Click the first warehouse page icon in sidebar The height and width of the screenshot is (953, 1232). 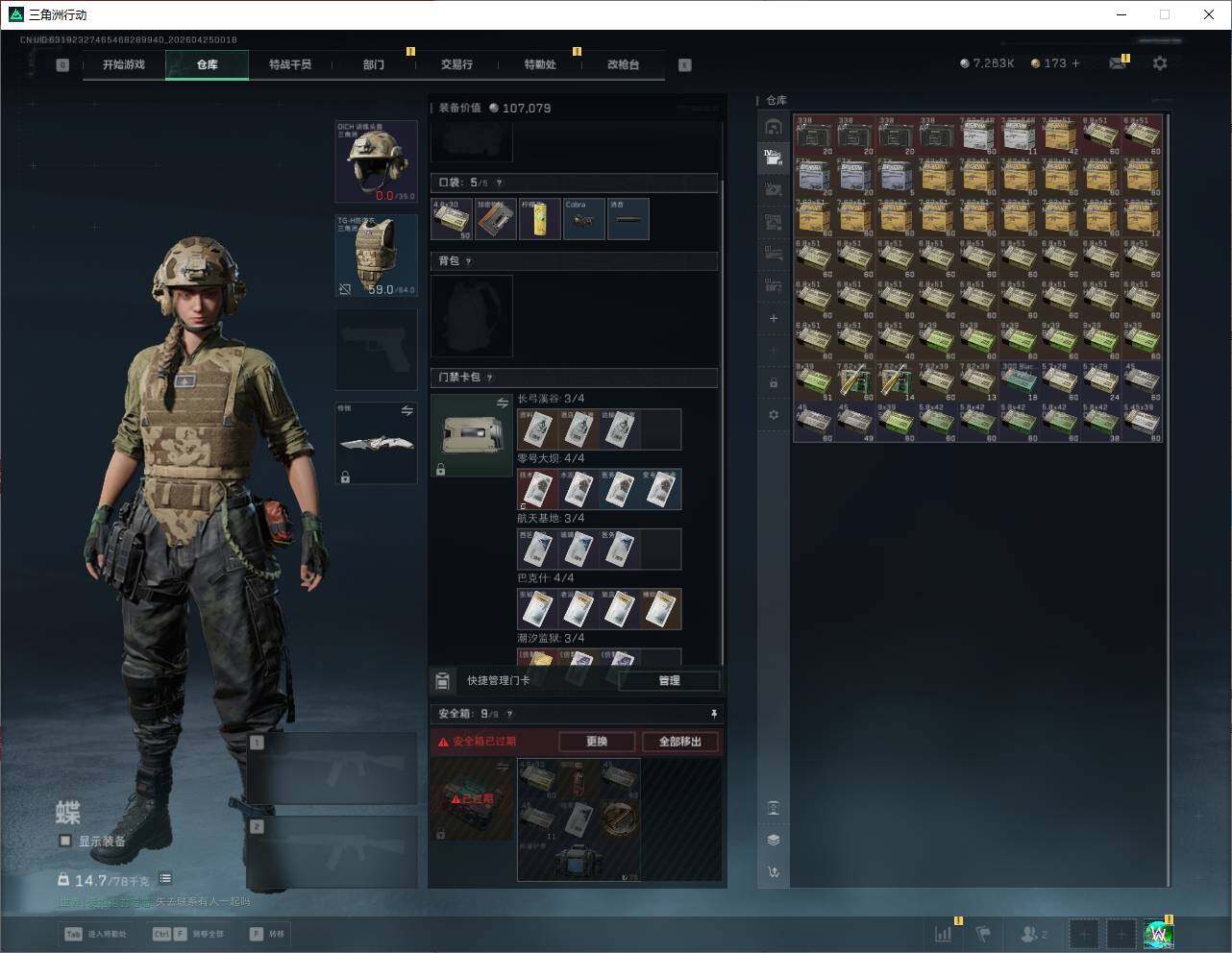tap(774, 127)
